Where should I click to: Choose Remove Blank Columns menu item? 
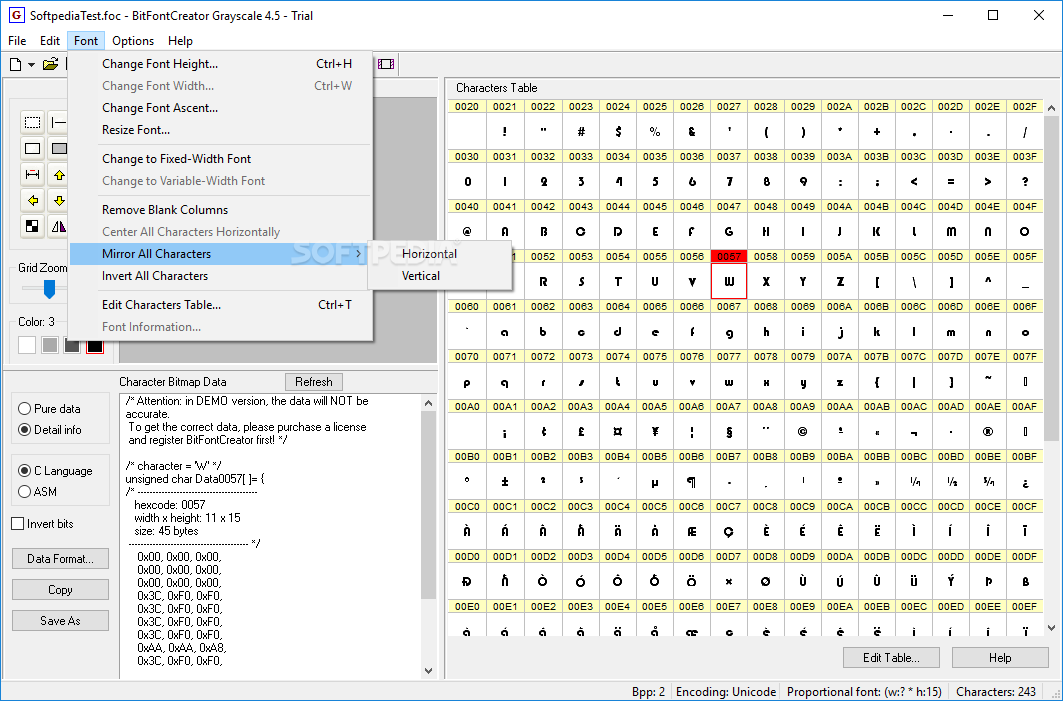(221, 209)
